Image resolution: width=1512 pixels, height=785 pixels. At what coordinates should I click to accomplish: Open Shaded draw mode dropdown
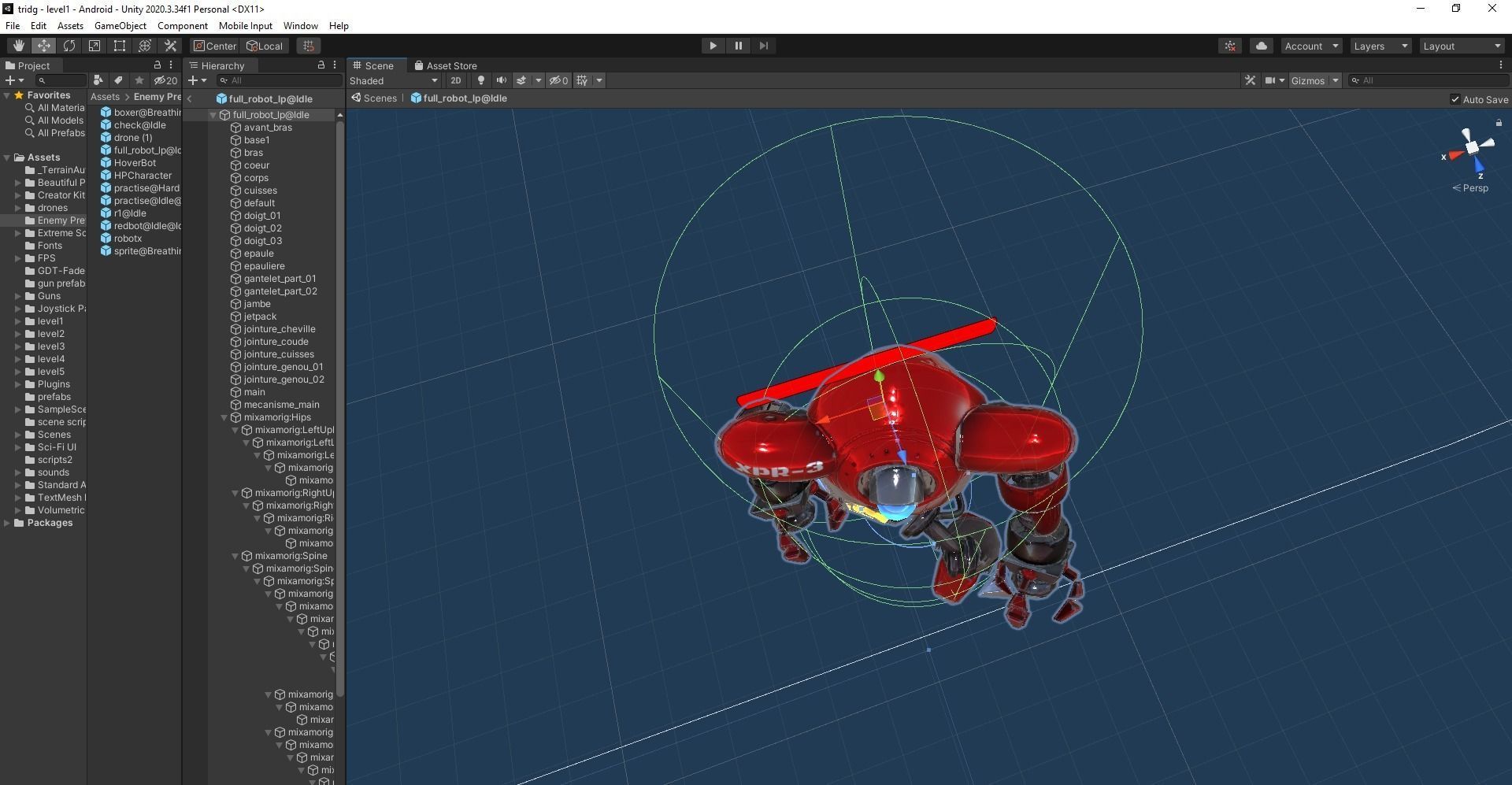point(394,80)
